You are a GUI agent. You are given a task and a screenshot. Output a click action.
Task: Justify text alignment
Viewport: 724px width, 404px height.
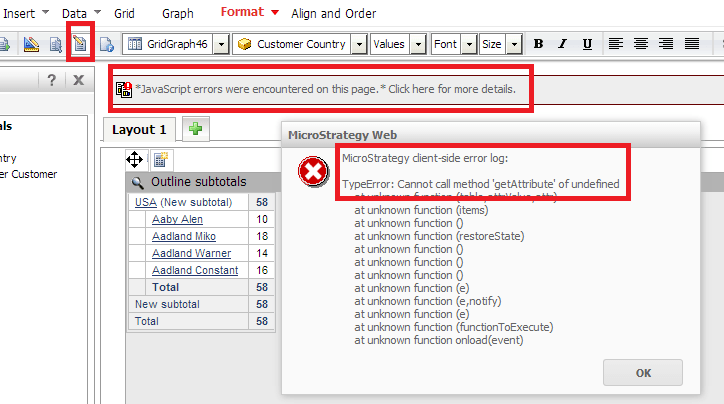pos(692,44)
